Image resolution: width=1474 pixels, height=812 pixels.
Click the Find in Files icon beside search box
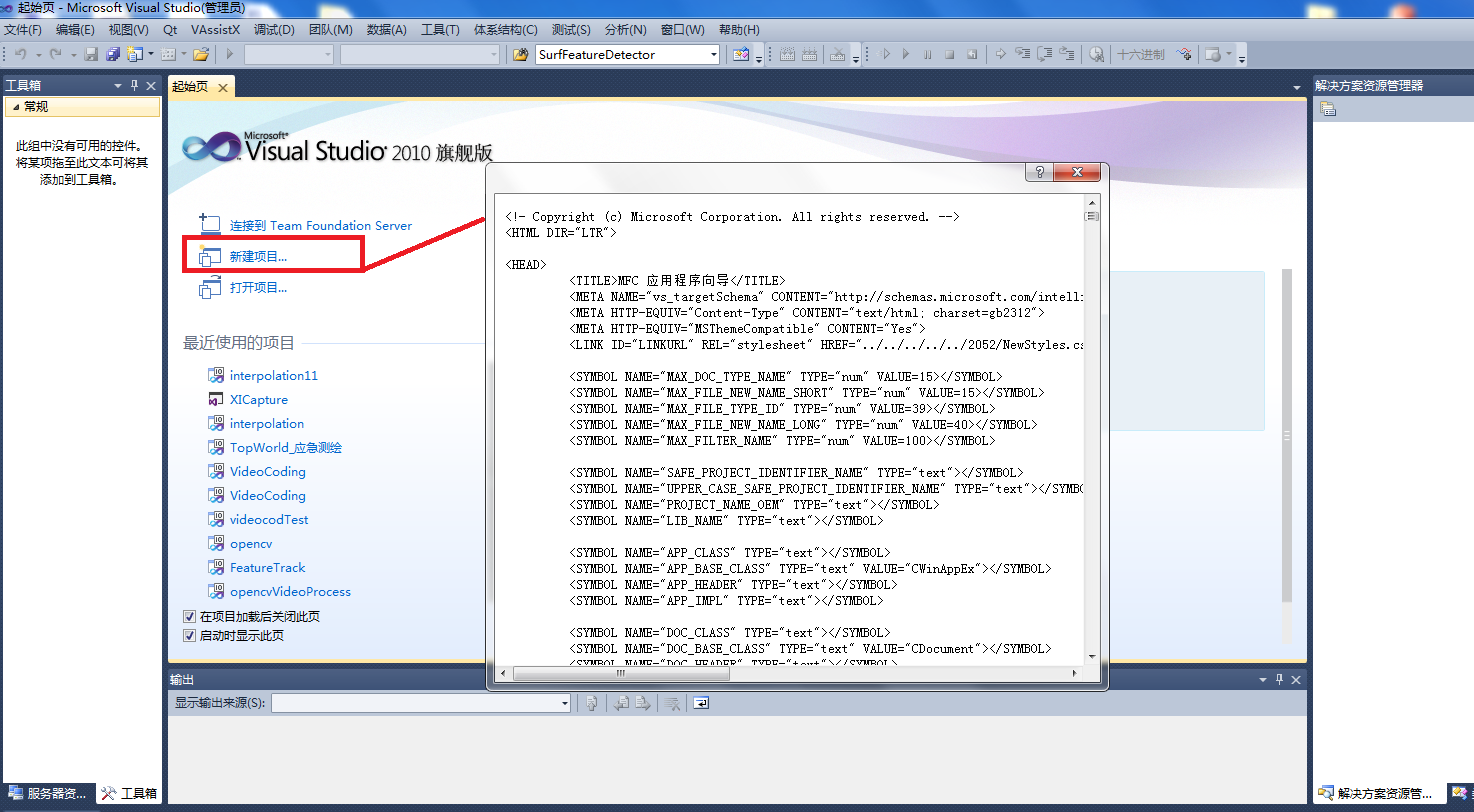pos(521,54)
